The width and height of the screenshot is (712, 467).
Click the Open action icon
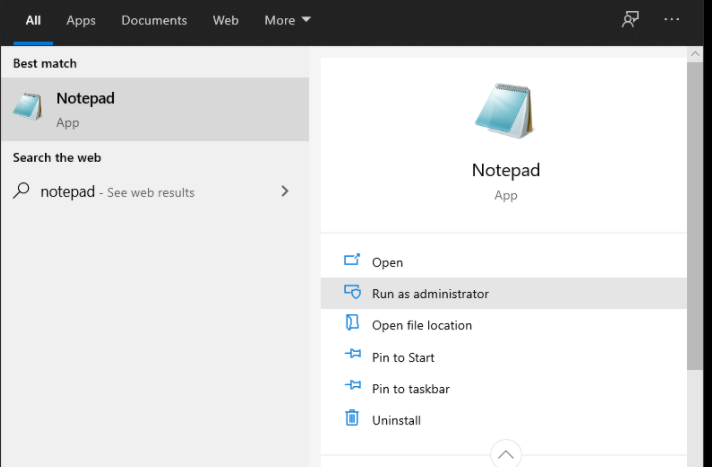tap(352, 260)
